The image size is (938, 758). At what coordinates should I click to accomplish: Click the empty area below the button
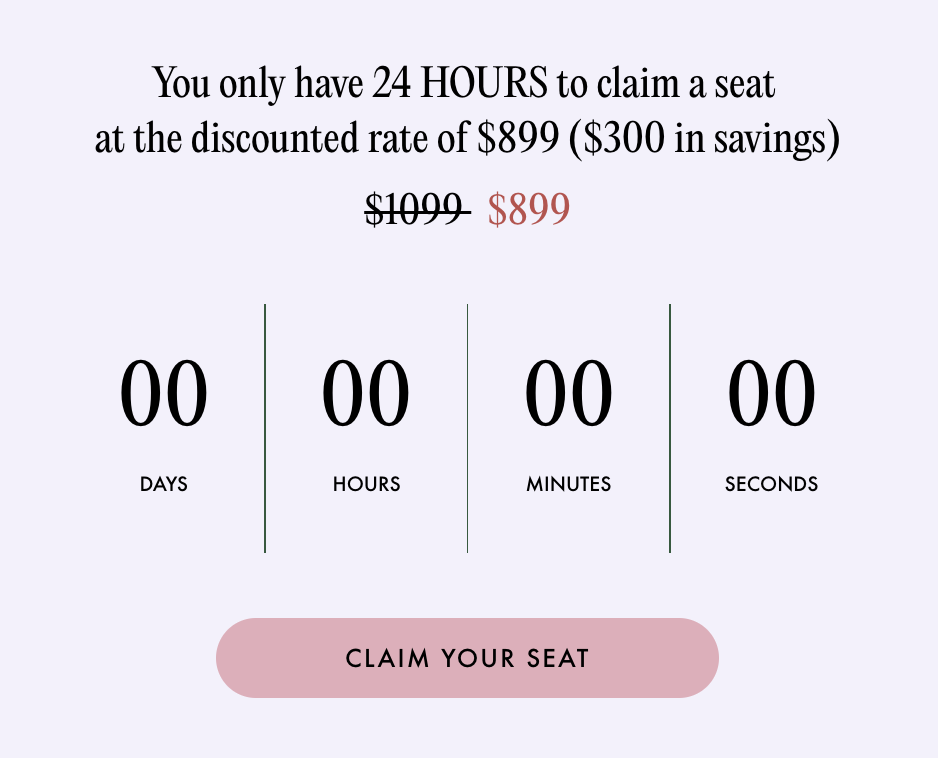pyautogui.click(x=467, y=730)
